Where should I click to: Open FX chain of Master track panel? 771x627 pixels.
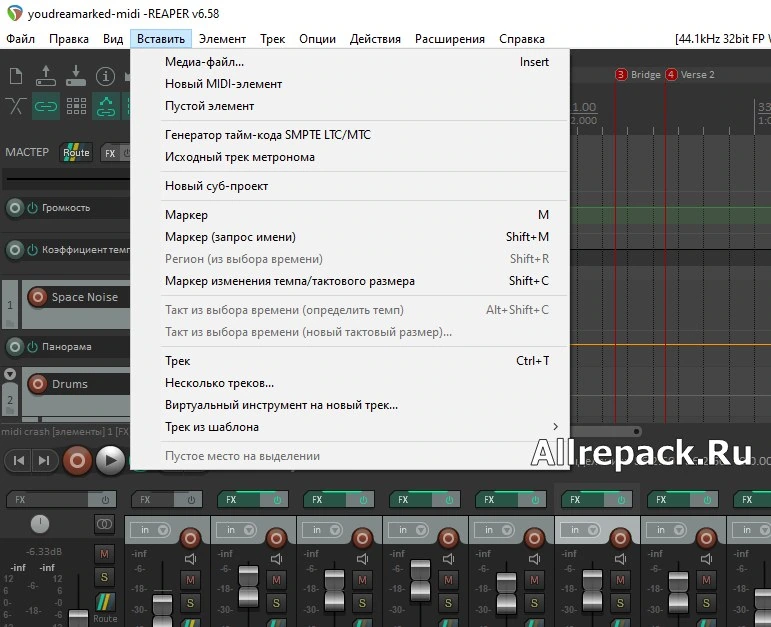click(110, 153)
